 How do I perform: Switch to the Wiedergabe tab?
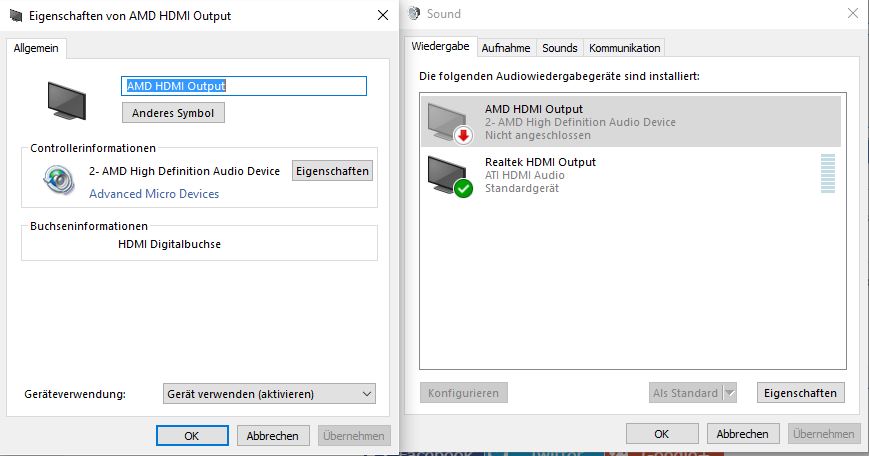point(440,47)
